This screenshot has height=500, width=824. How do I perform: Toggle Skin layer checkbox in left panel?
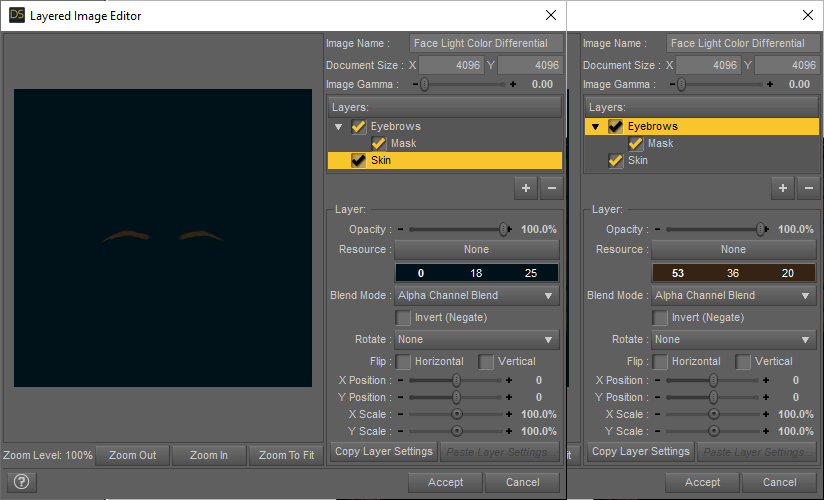[358, 160]
